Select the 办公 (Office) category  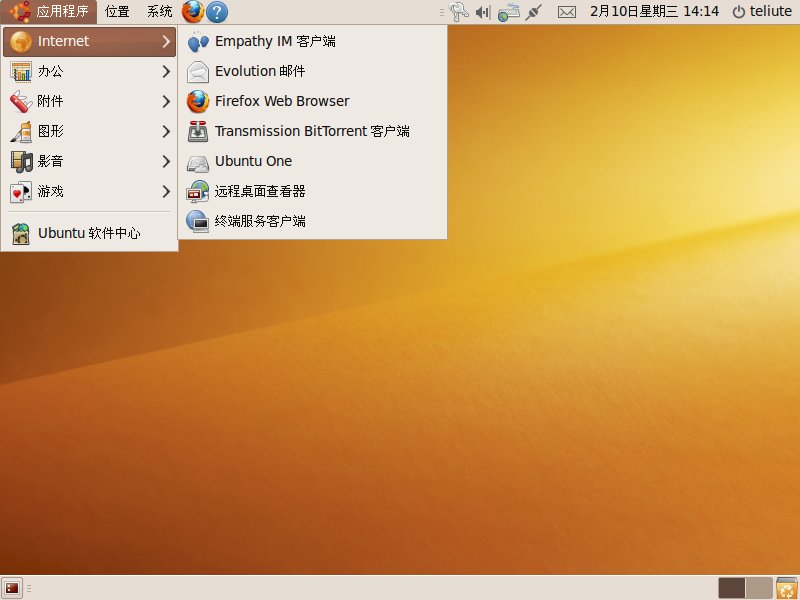pos(89,71)
